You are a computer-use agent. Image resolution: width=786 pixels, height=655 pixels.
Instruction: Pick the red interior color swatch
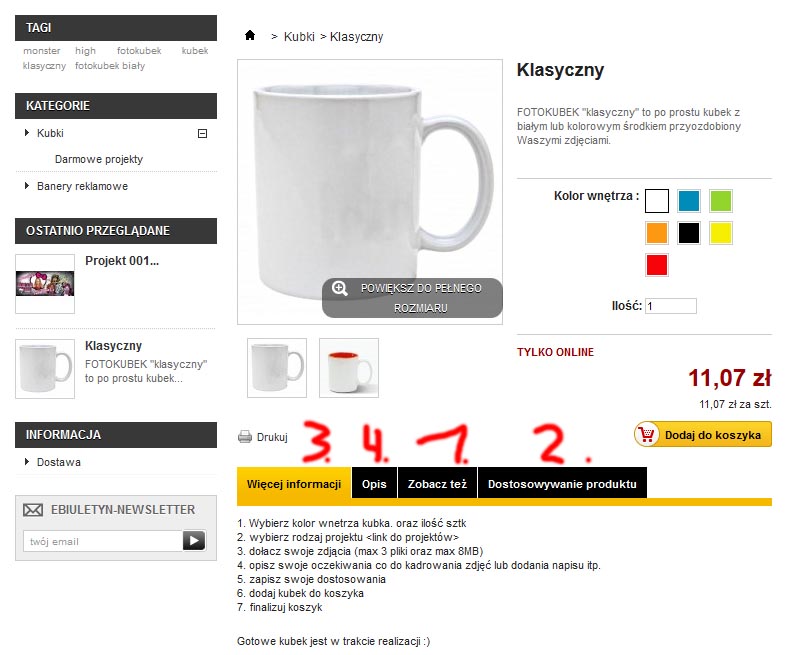[x=657, y=265]
